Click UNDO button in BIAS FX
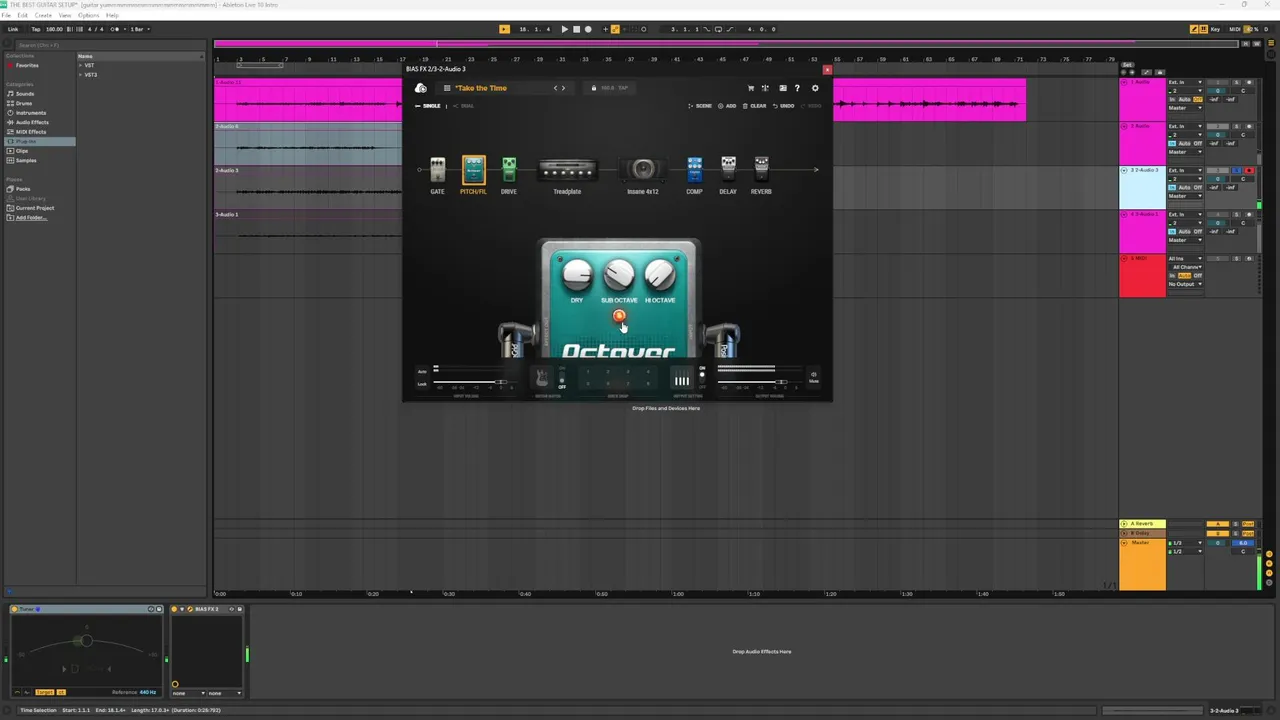The width and height of the screenshot is (1280, 720). tap(783, 106)
